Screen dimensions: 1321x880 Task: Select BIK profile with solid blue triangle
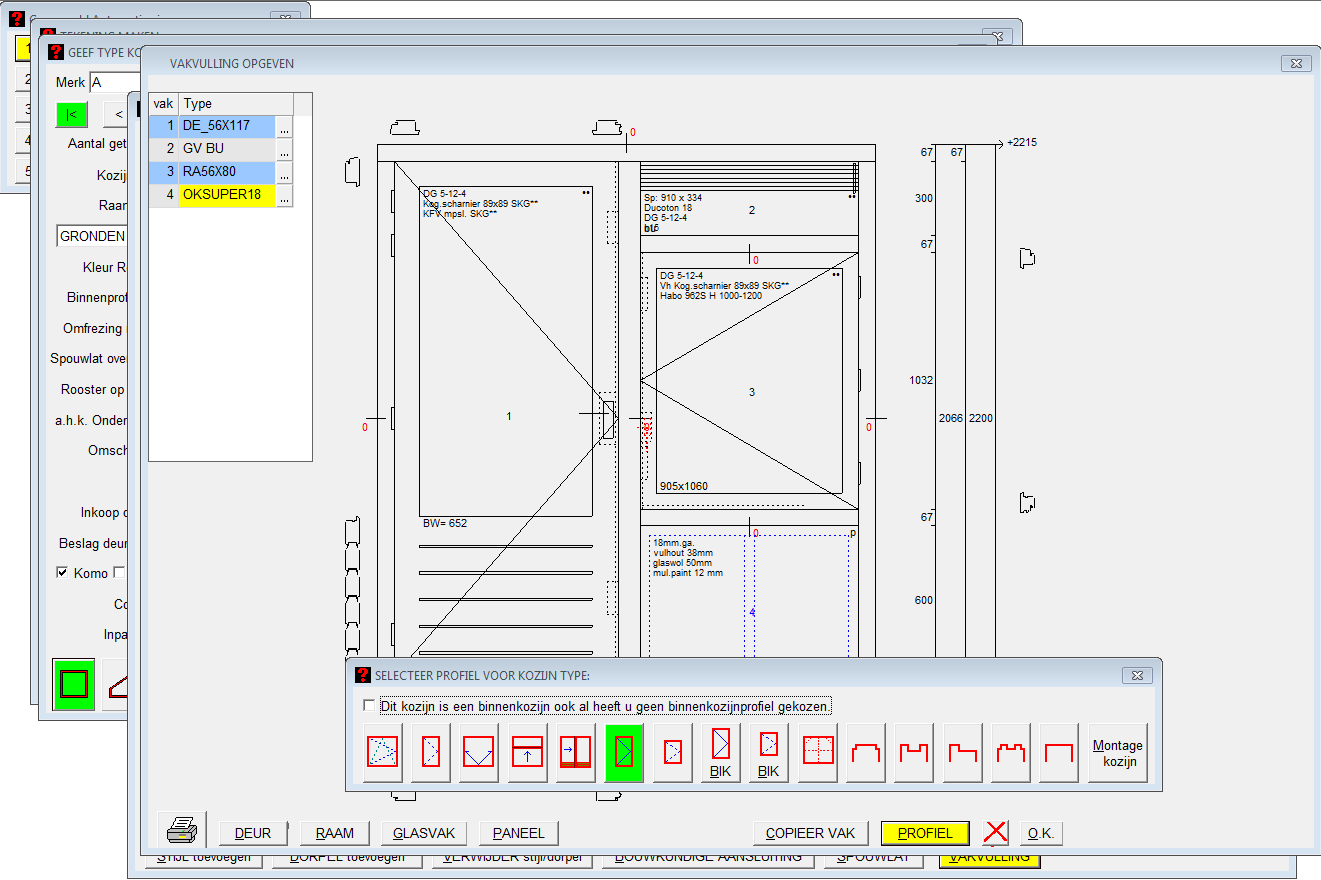coord(721,752)
